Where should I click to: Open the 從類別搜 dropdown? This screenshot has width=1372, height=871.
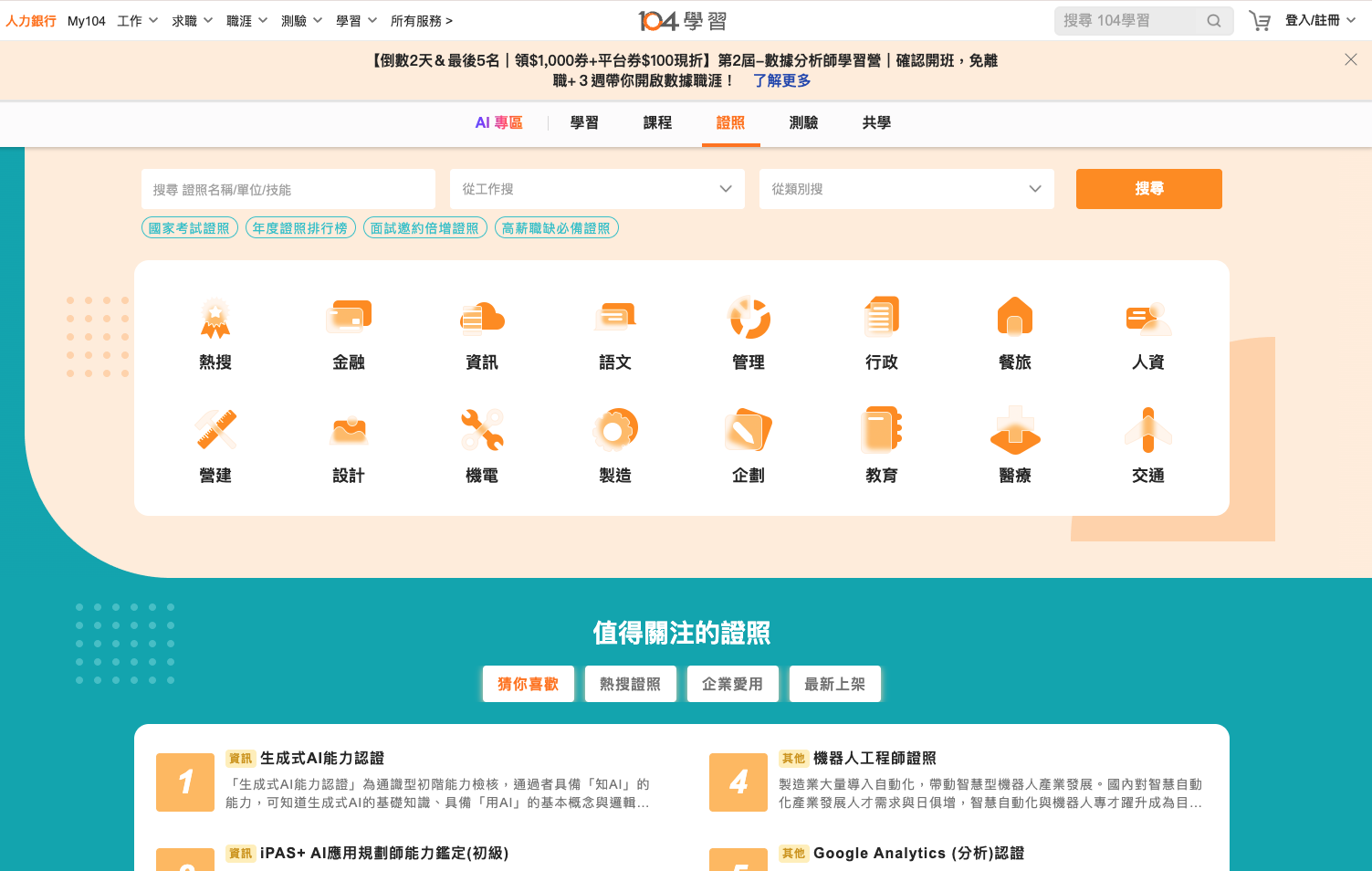[906, 189]
